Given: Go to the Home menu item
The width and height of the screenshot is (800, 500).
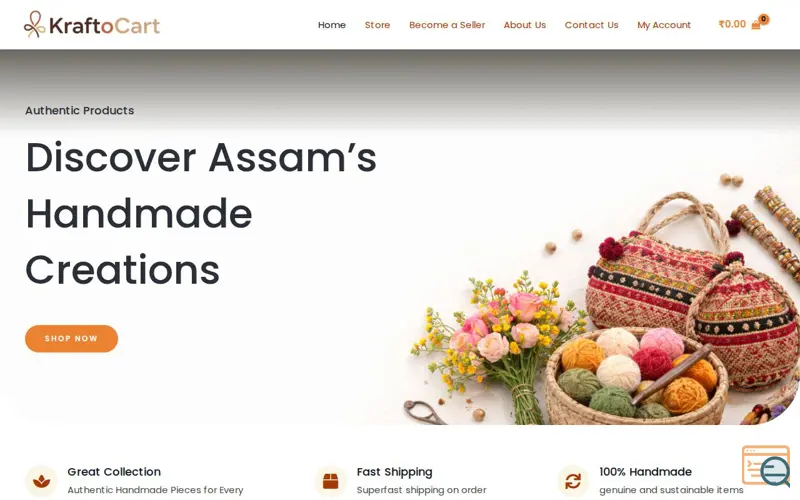Looking at the screenshot, I should (332, 25).
